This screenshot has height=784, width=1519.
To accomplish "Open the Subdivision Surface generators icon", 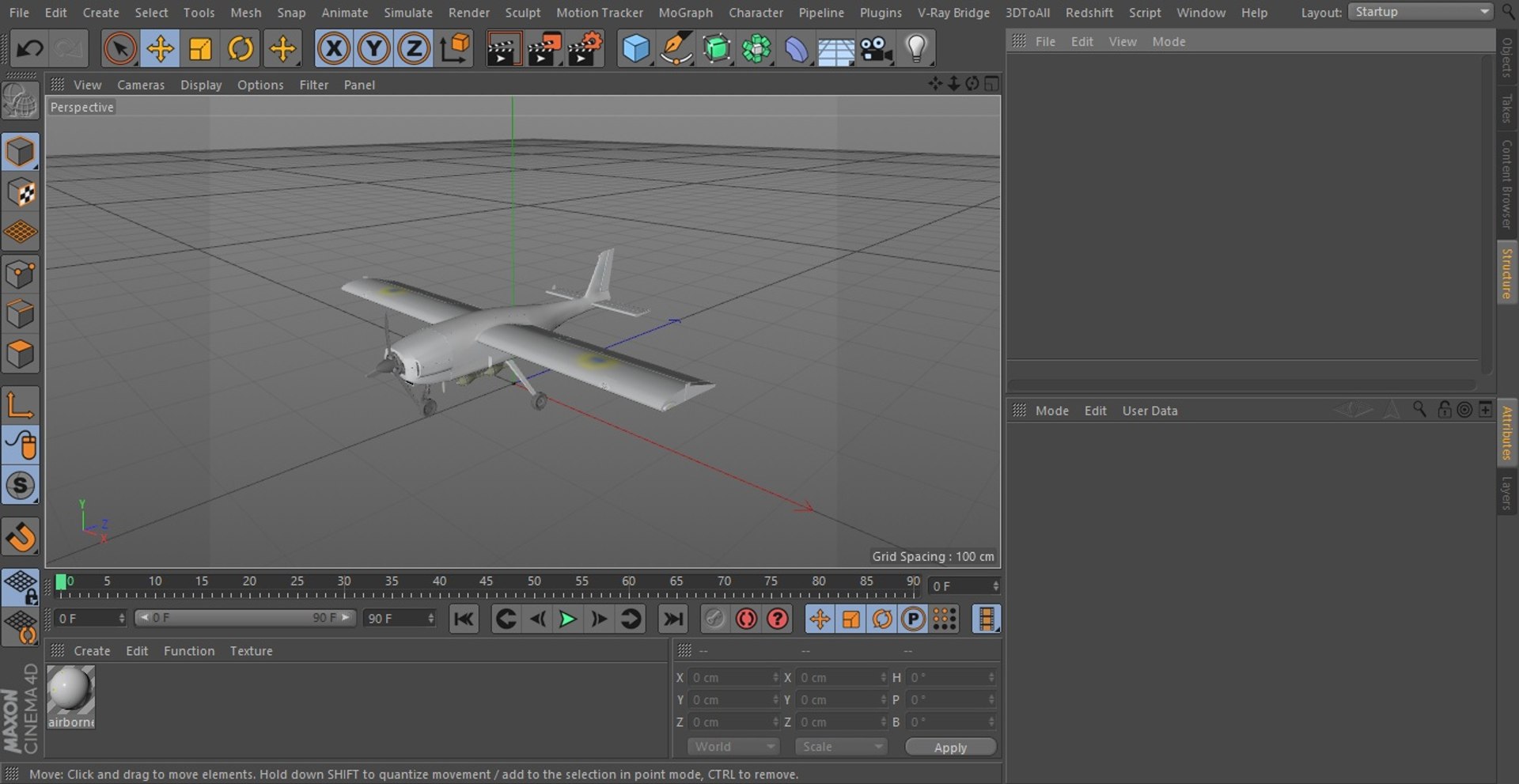I will [x=717, y=49].
